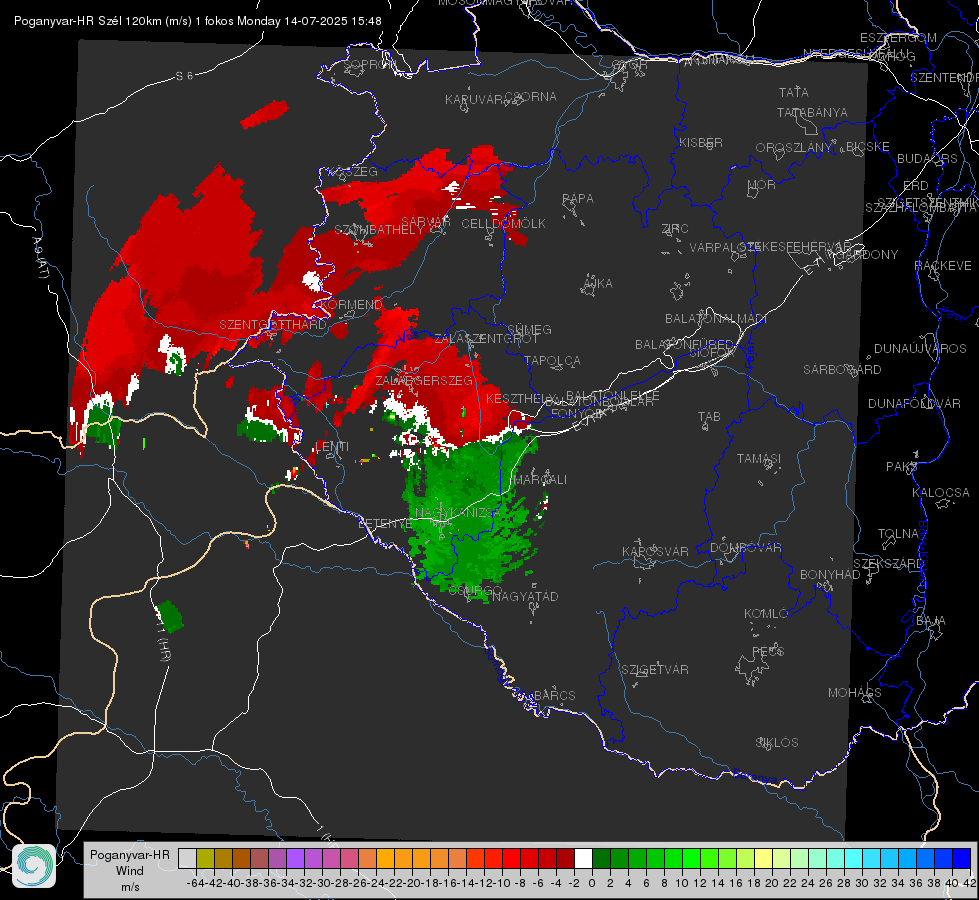Click the RACKEVE city label
979x900 pixels.
[x=943, y=266]
